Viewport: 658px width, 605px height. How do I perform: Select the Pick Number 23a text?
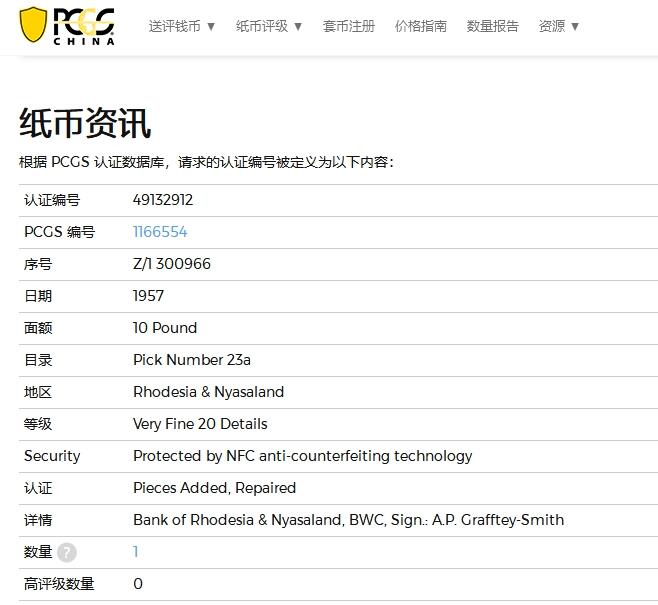[192, 360]
